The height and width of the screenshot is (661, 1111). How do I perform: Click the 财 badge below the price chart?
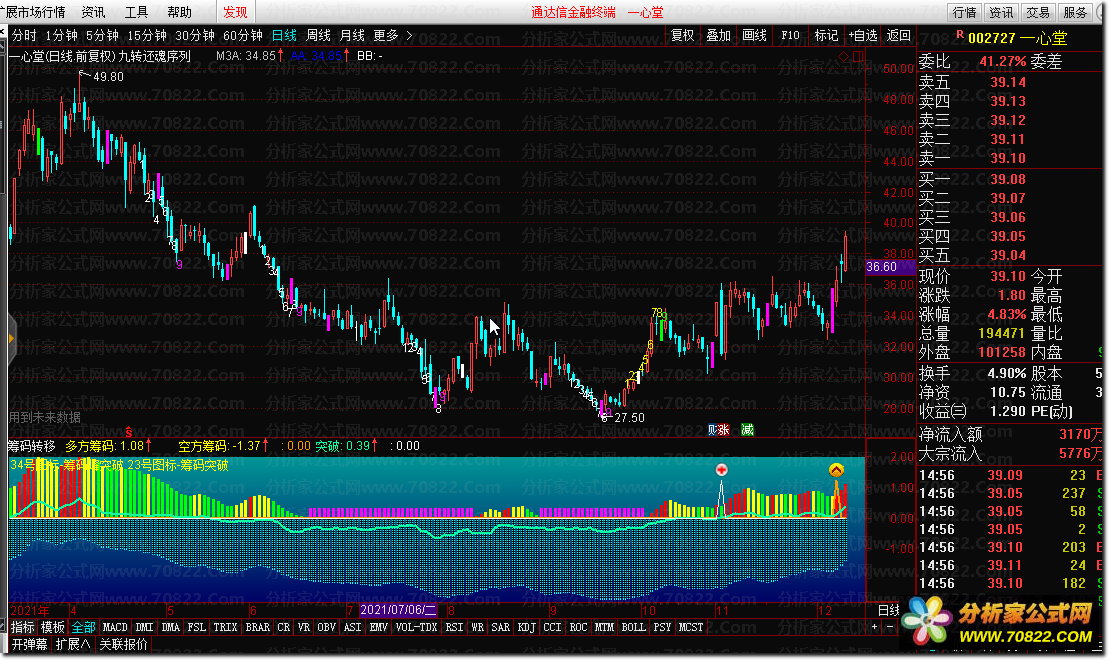point(712,429)
